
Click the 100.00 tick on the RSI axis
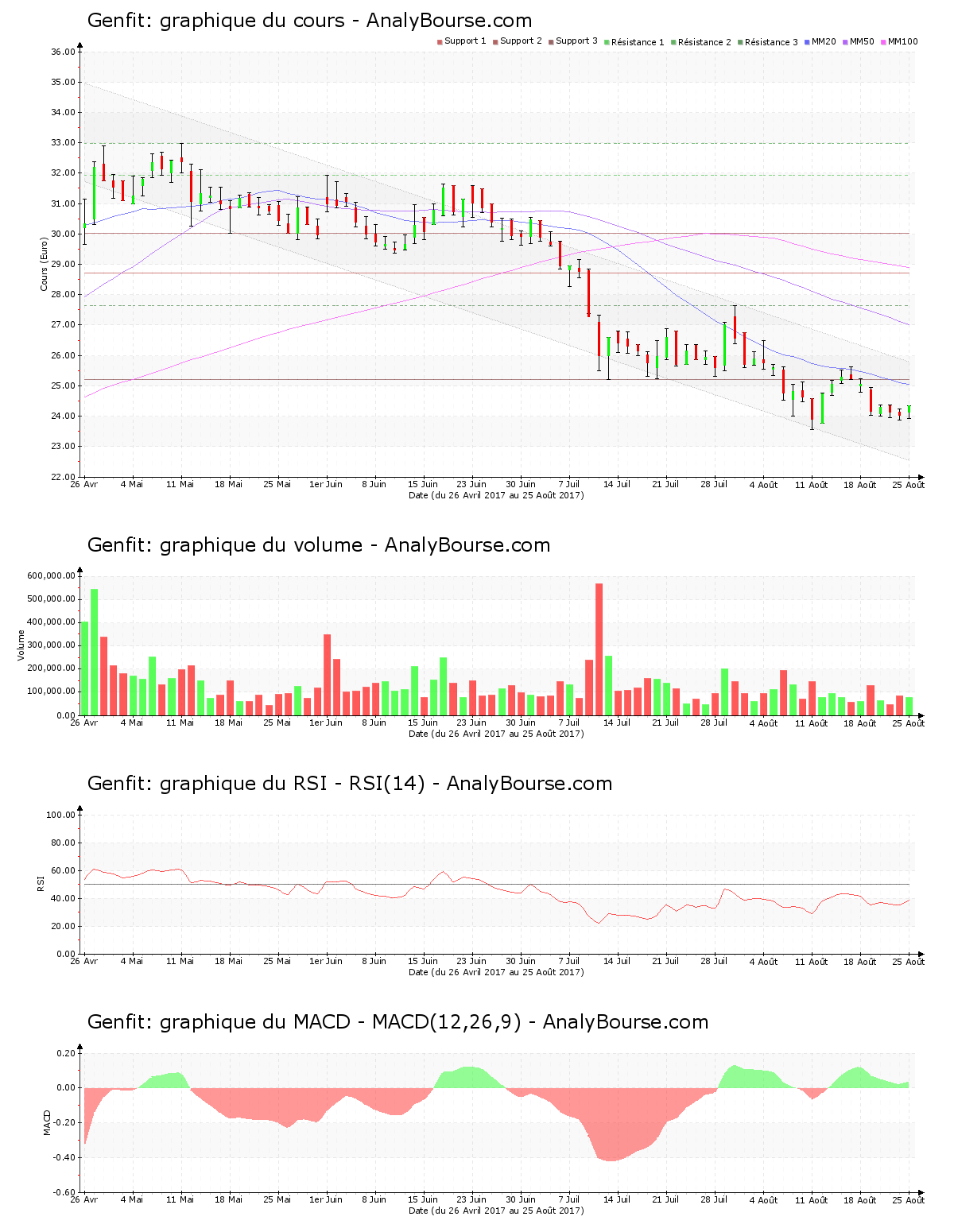pos(60,815)
